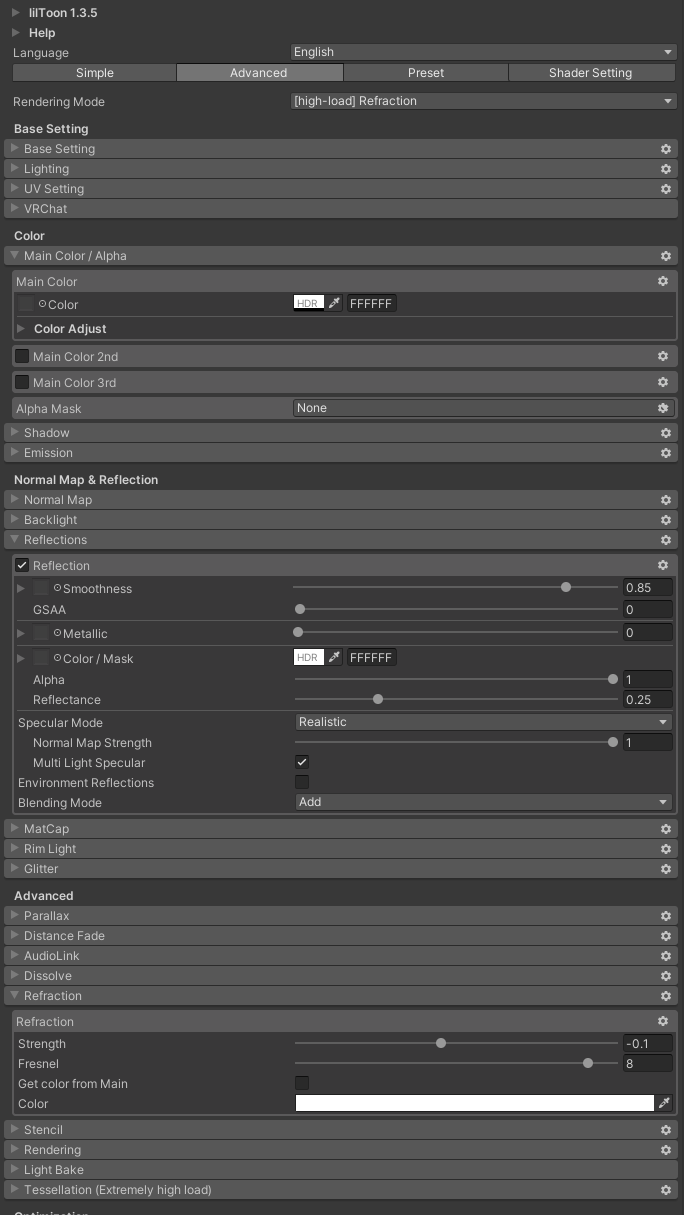This screenshot has width=684, height=1215.
Task: Open gear menu for Shadow section
Action: click(665, 433)
